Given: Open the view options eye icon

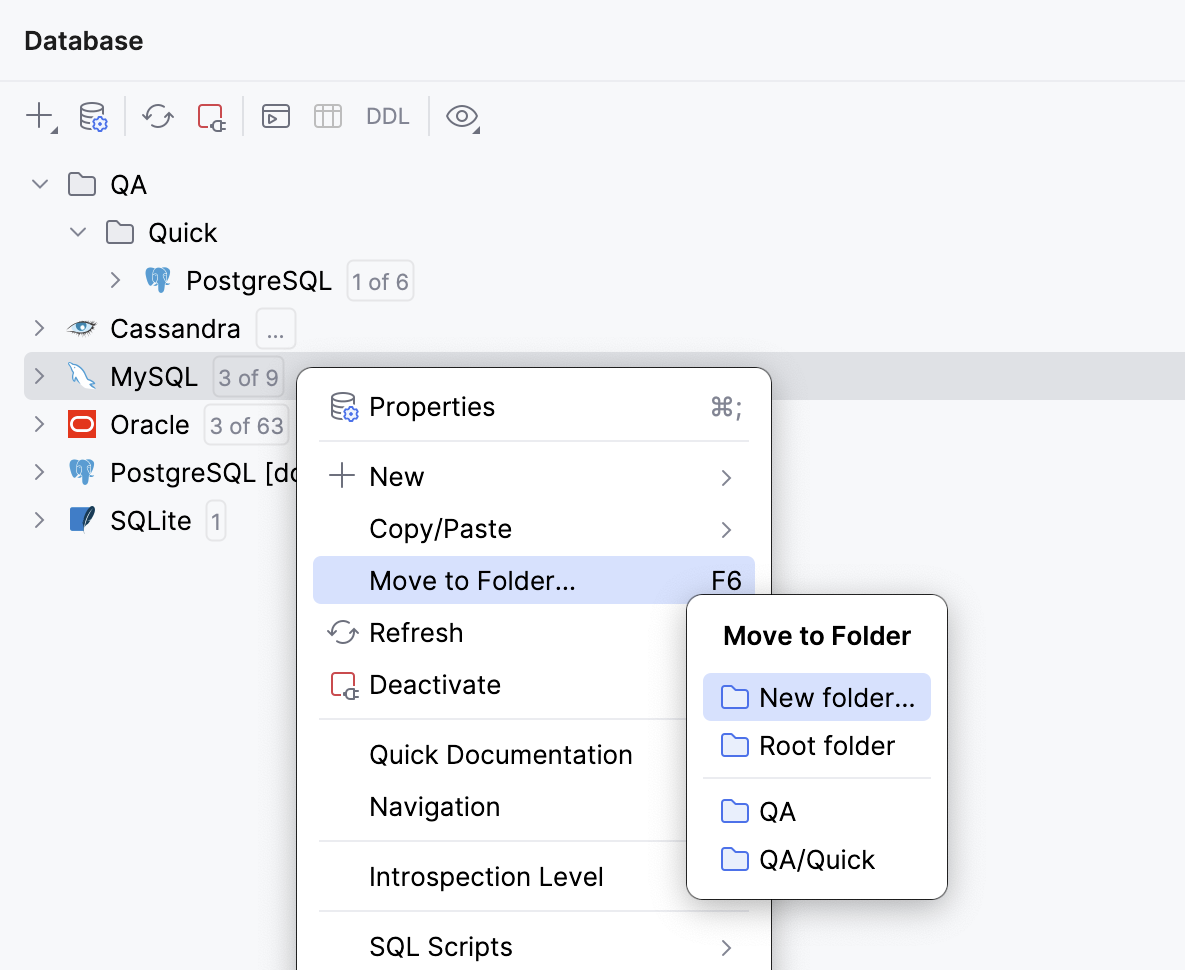Looking at the screenshot, I should tap(462, 117).
